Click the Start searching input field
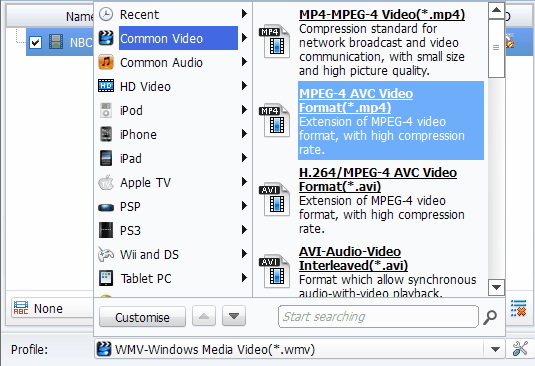This screenshot has height=366, width=535. point(378,317)
